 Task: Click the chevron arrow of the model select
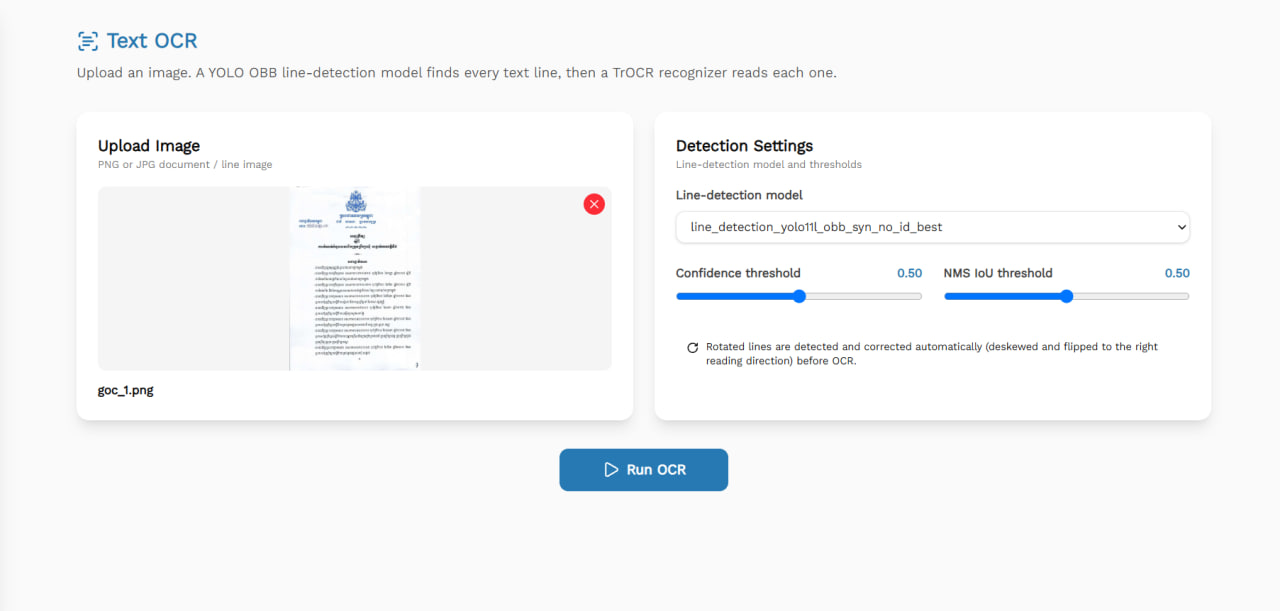coord(1181,227)
